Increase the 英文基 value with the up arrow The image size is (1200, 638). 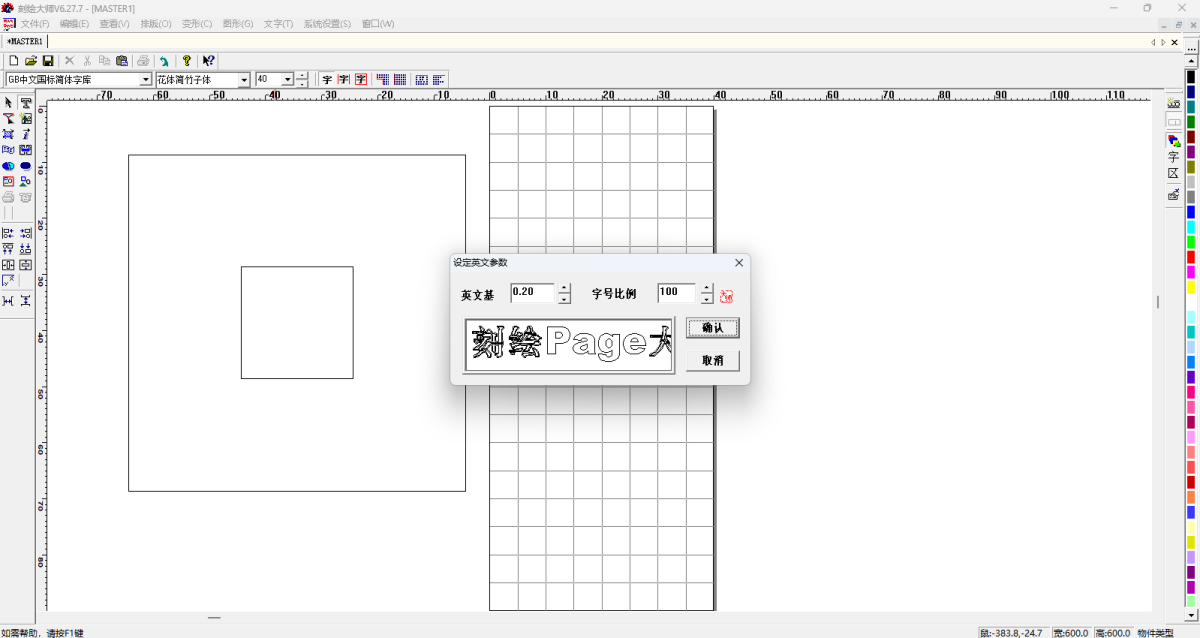click(565, 288)
